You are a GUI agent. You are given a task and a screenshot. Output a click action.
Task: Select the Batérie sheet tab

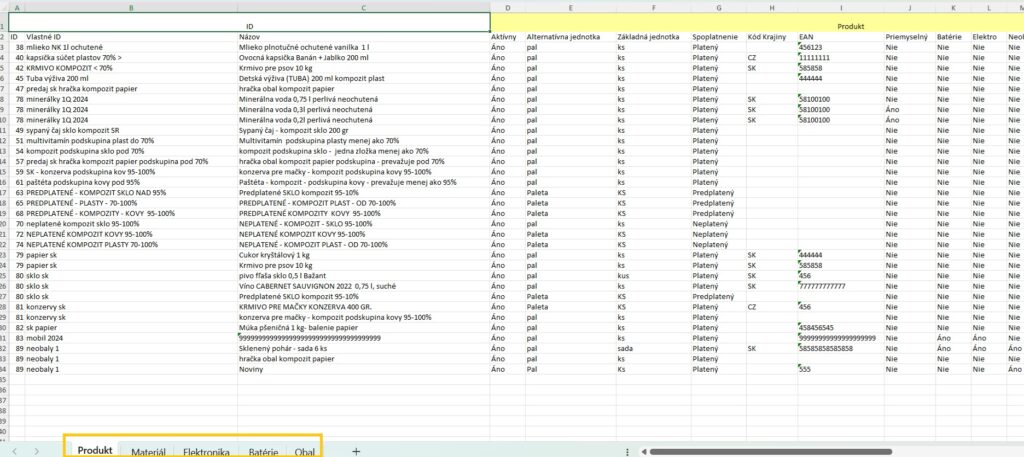click(263, 452)
